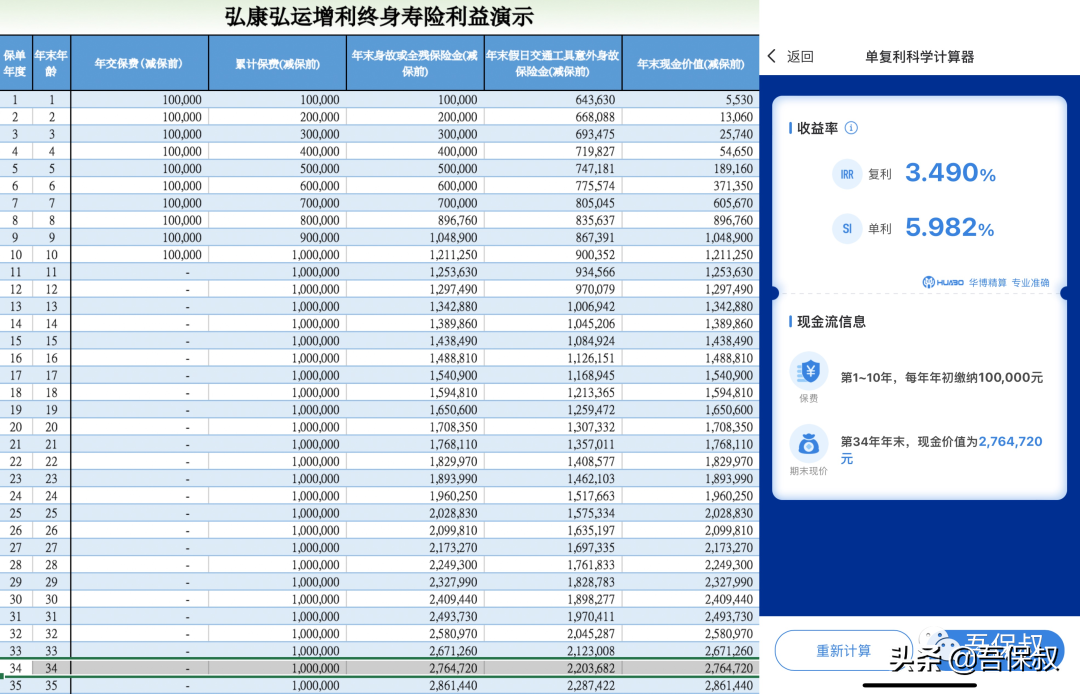
Task: Click the 年末身故或全残保险金 column header
Action: [x=415, y=63]
